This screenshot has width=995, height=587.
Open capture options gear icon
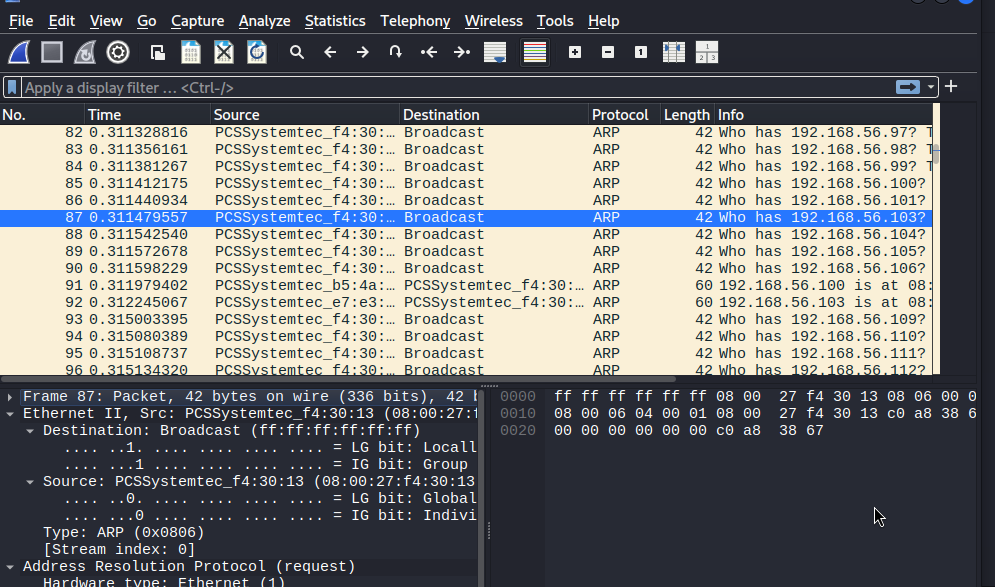[x=118, y=53]
